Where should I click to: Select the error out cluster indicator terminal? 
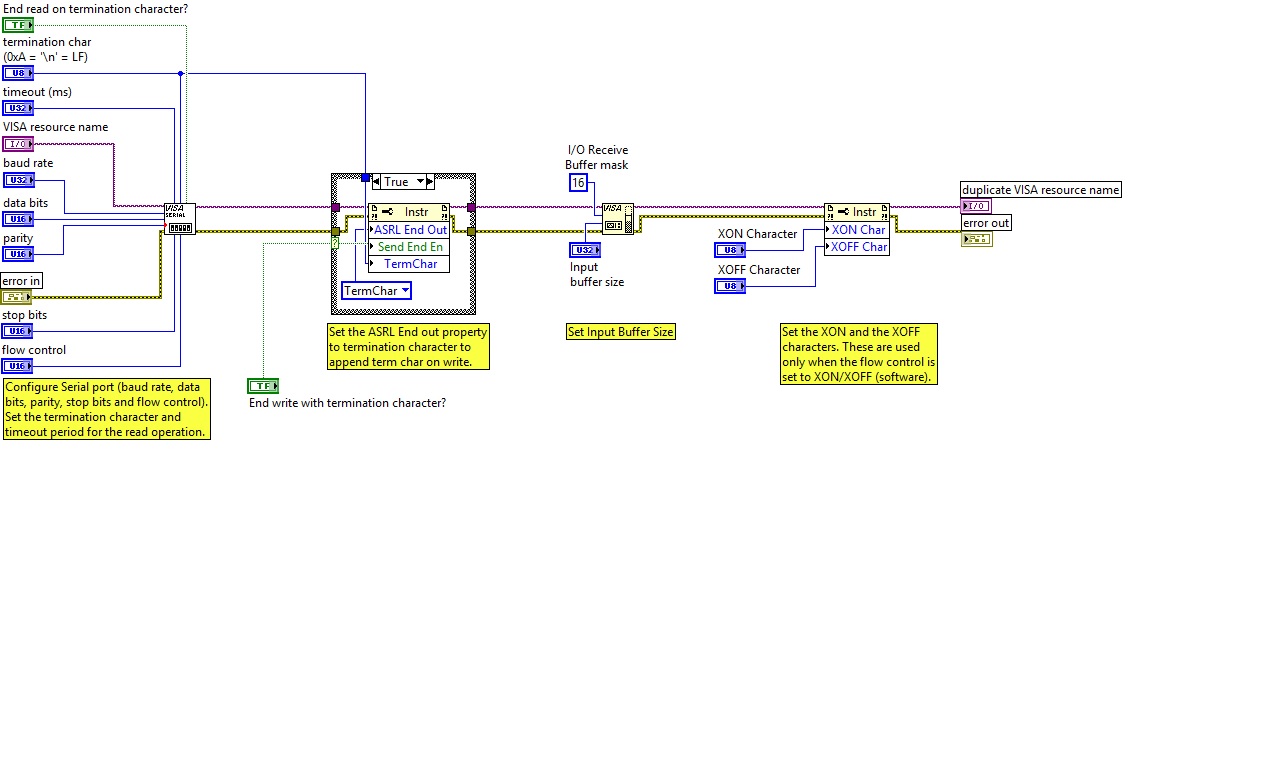[976, 239]
